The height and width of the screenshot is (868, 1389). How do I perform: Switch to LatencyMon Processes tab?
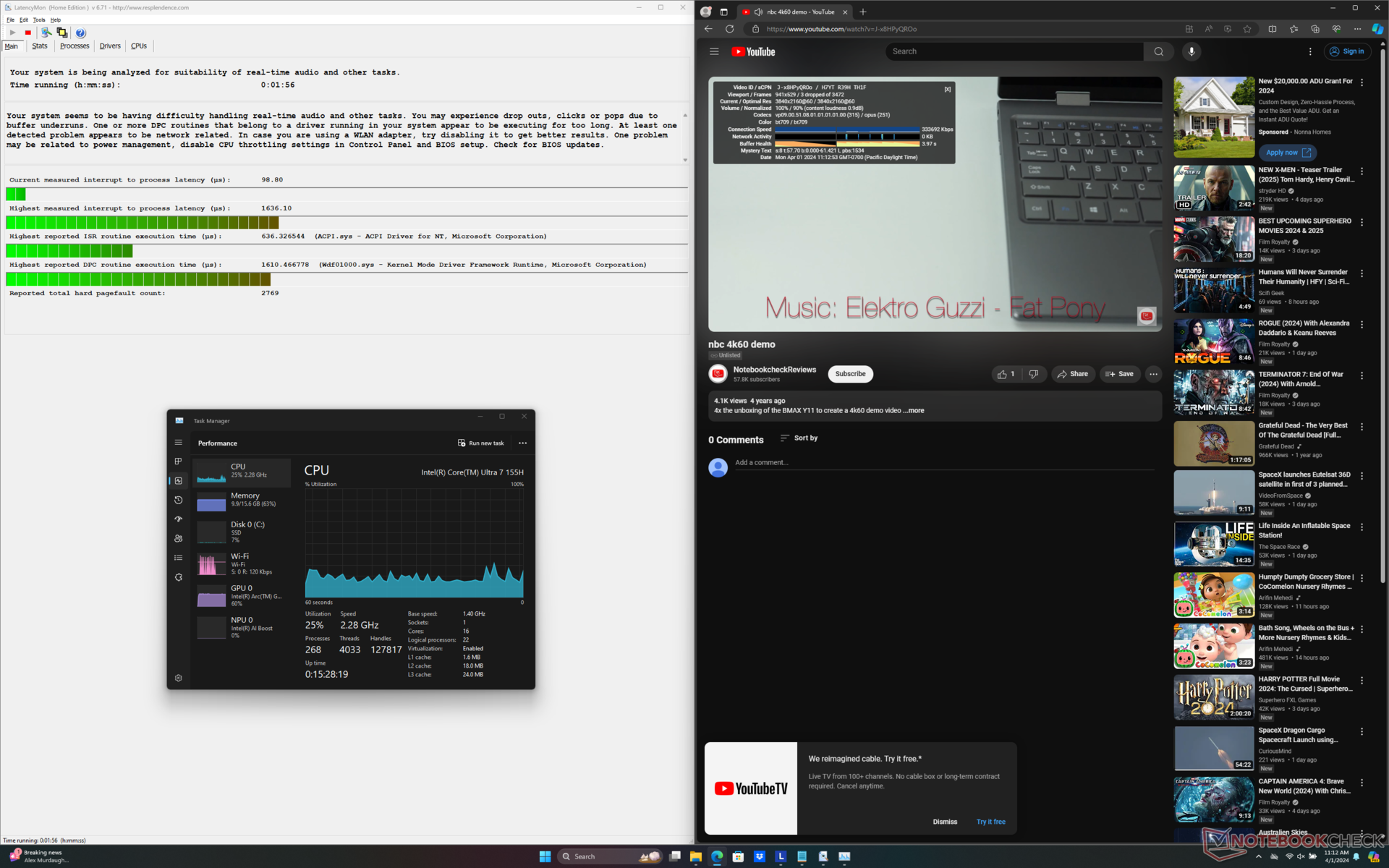[75, 46]
